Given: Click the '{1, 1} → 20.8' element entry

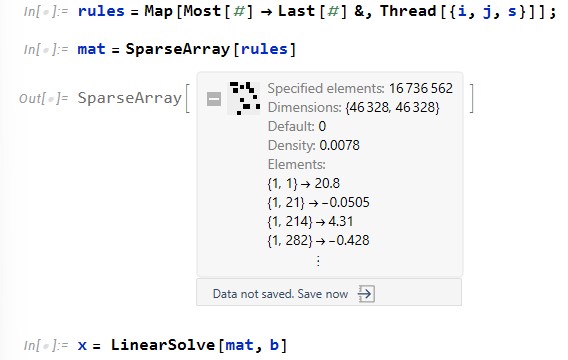Looking at the screenshot, I should [304, 183].
